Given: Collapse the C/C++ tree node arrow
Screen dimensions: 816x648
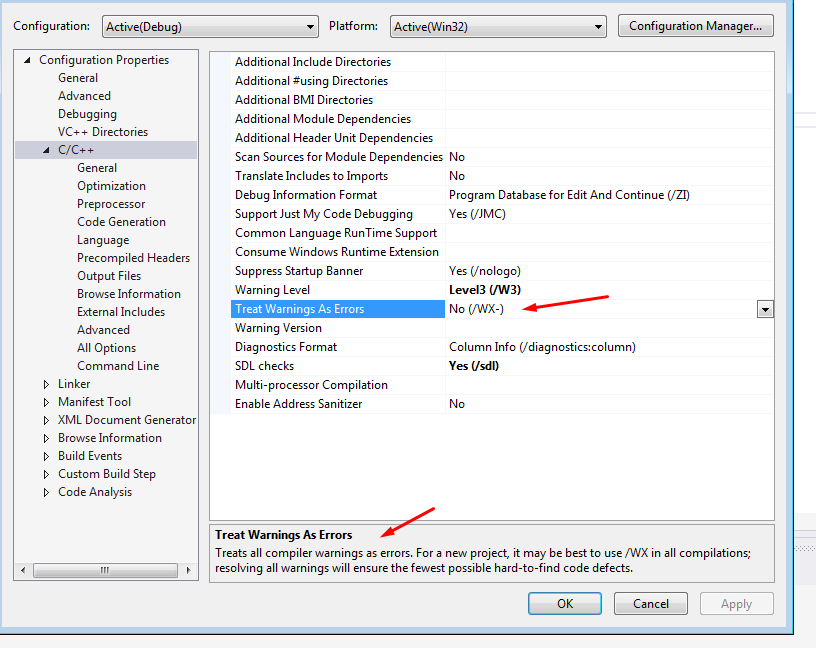Looking at the screenshot, I should point(46,150).
